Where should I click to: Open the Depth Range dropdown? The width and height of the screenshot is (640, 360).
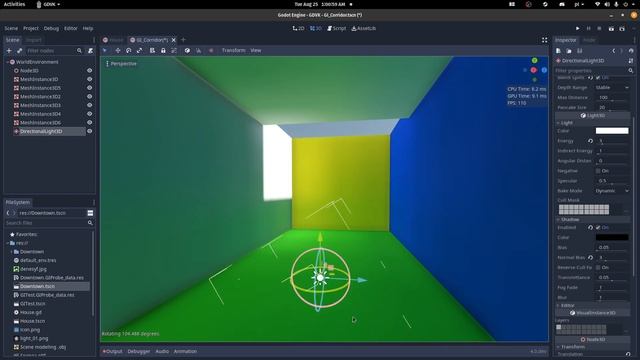click(x=611, y=87)
